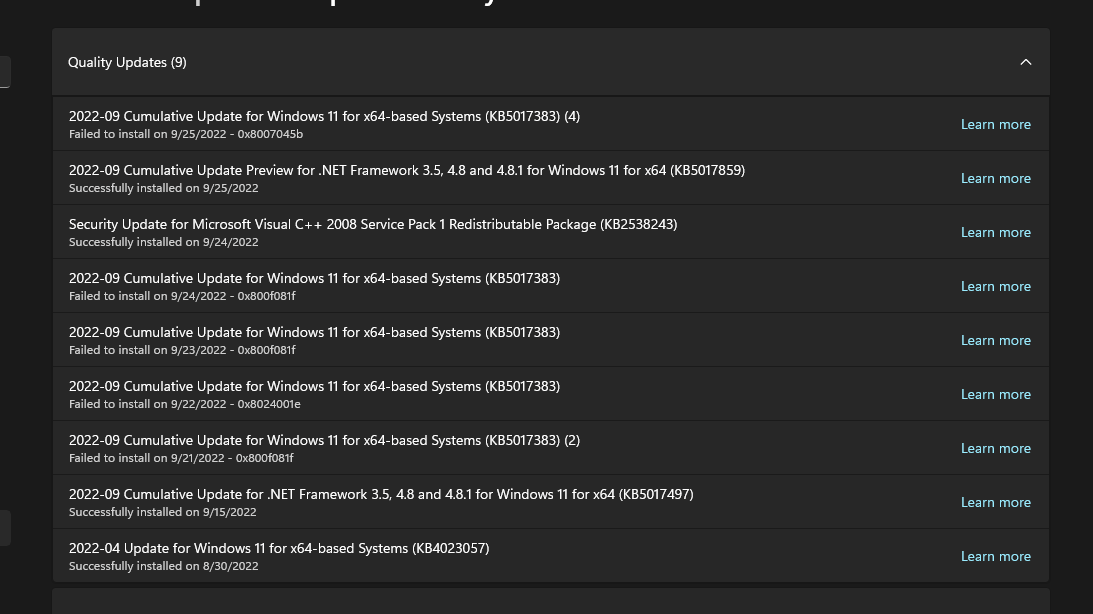The image size is (1093, 614).
Task: Select the KB5017859 .NET Framework preview title
Action: 406,170
